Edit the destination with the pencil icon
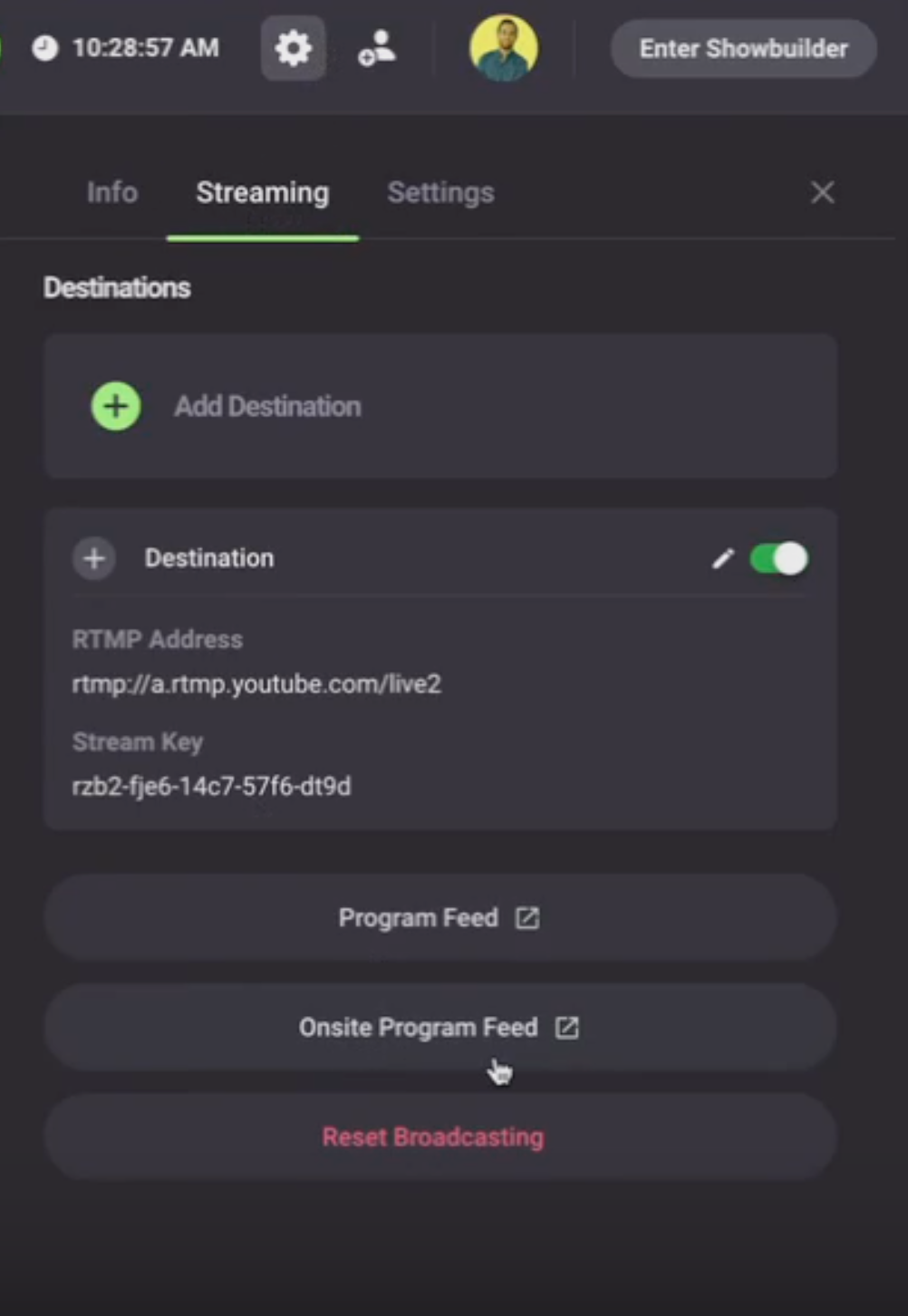Viewport: 908px width, 1316px height. coord(722,559)
